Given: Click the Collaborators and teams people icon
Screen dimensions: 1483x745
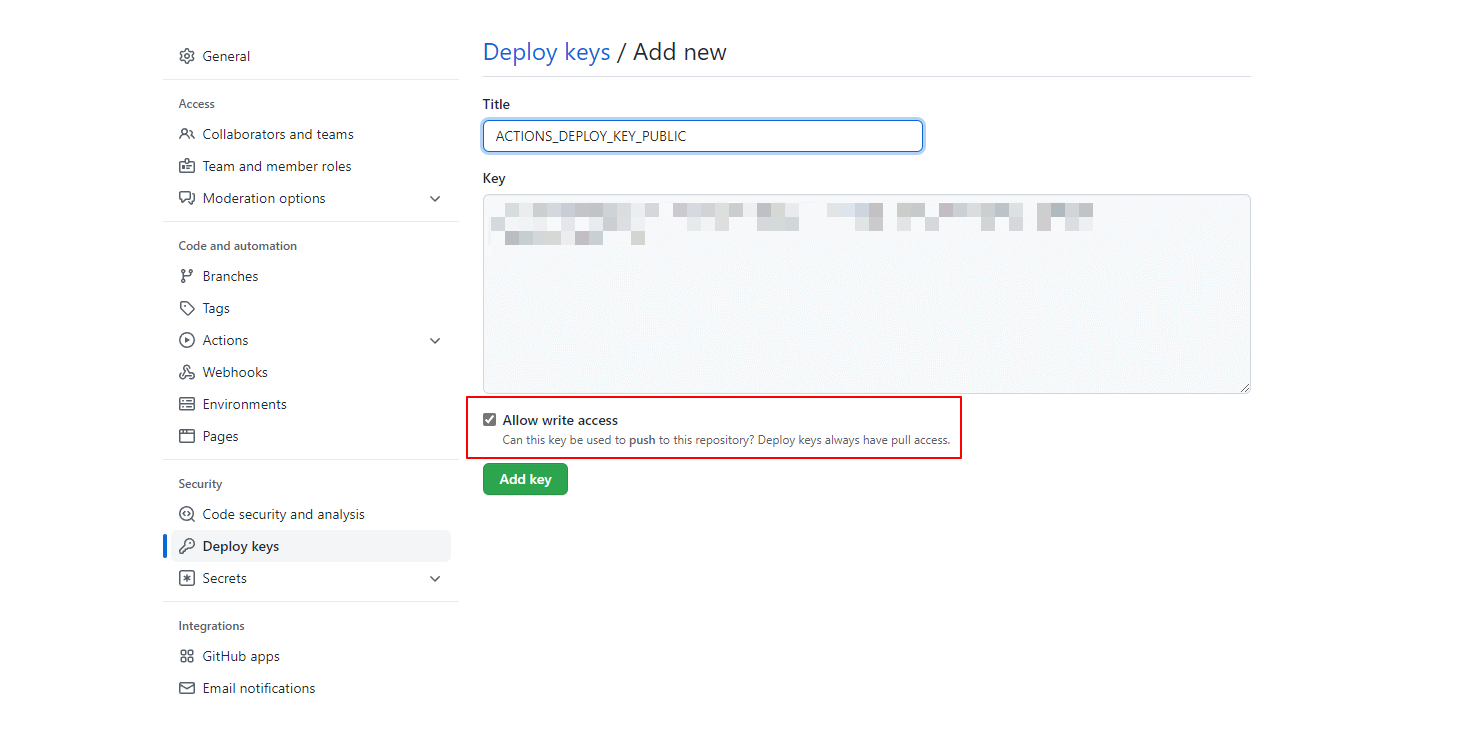Looking at the screenshot, I should coord(187,134).
